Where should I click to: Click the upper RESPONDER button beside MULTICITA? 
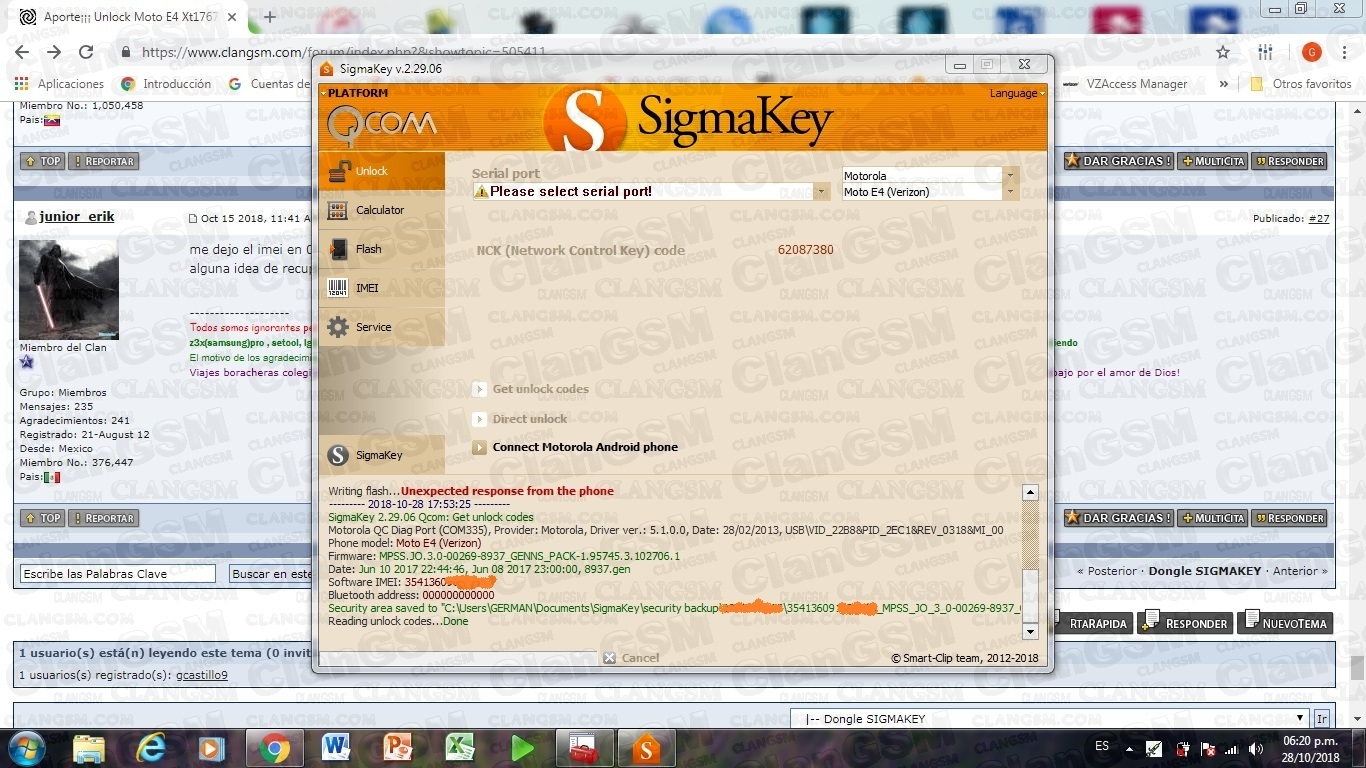[x=1289, y=161]
